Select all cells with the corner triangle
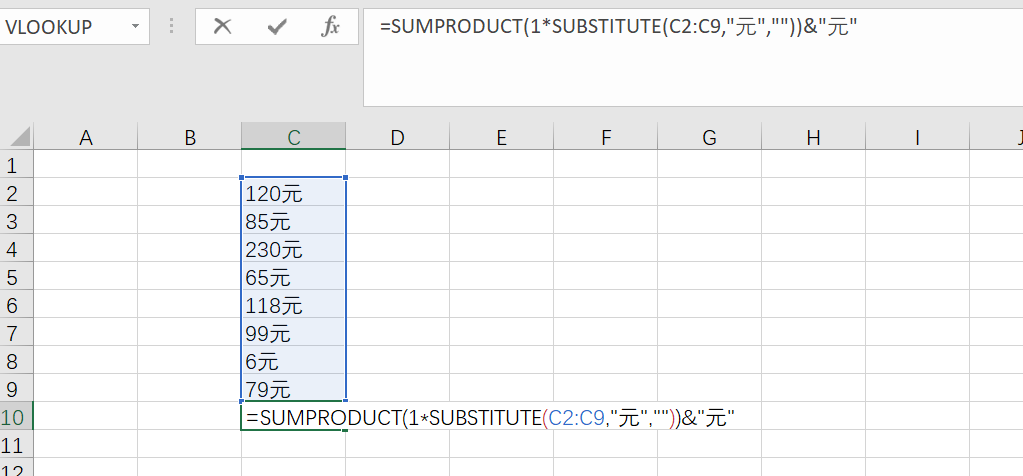The width and height of the screenshot is (1023, 476). (x=18, y=137)
